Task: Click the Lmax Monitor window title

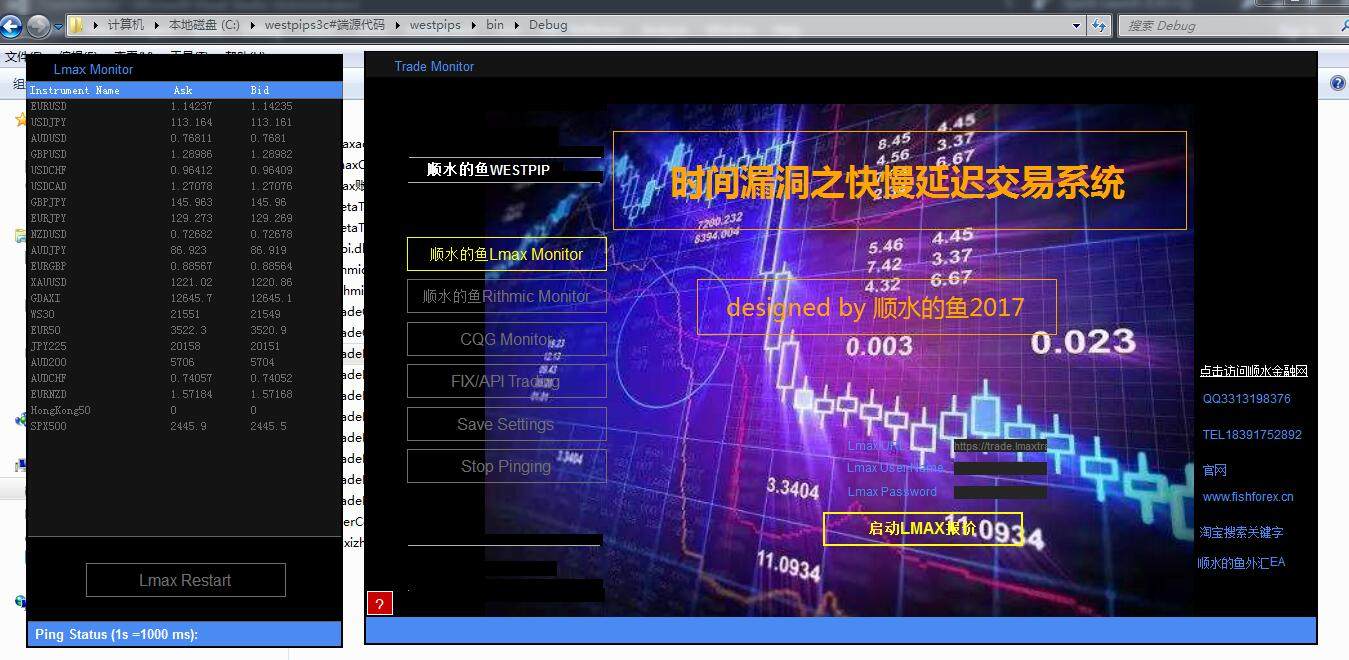Action: click(93, 69)
